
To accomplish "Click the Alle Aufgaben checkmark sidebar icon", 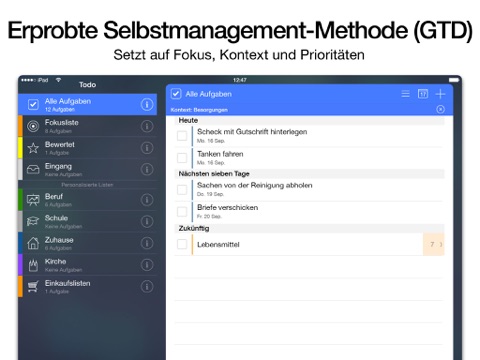I will [33, 105].
